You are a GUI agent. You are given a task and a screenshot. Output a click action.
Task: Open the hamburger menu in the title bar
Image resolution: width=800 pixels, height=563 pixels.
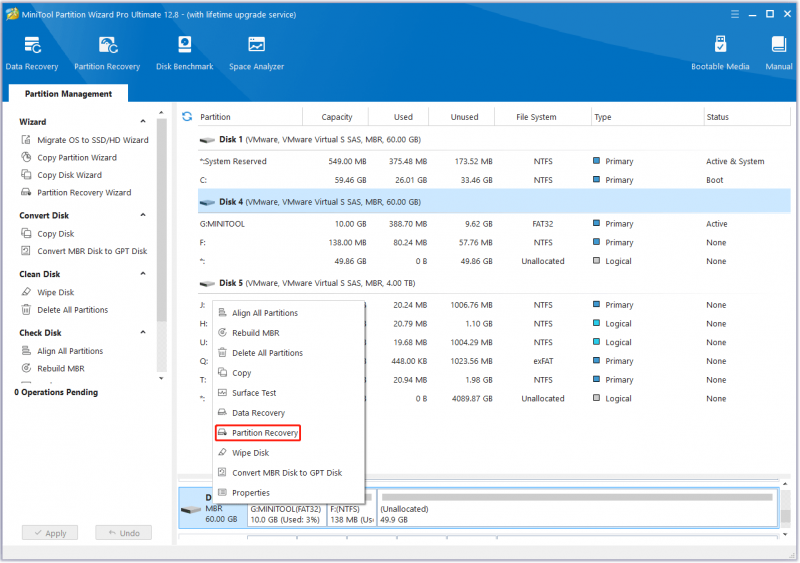(x=735, y=14)
